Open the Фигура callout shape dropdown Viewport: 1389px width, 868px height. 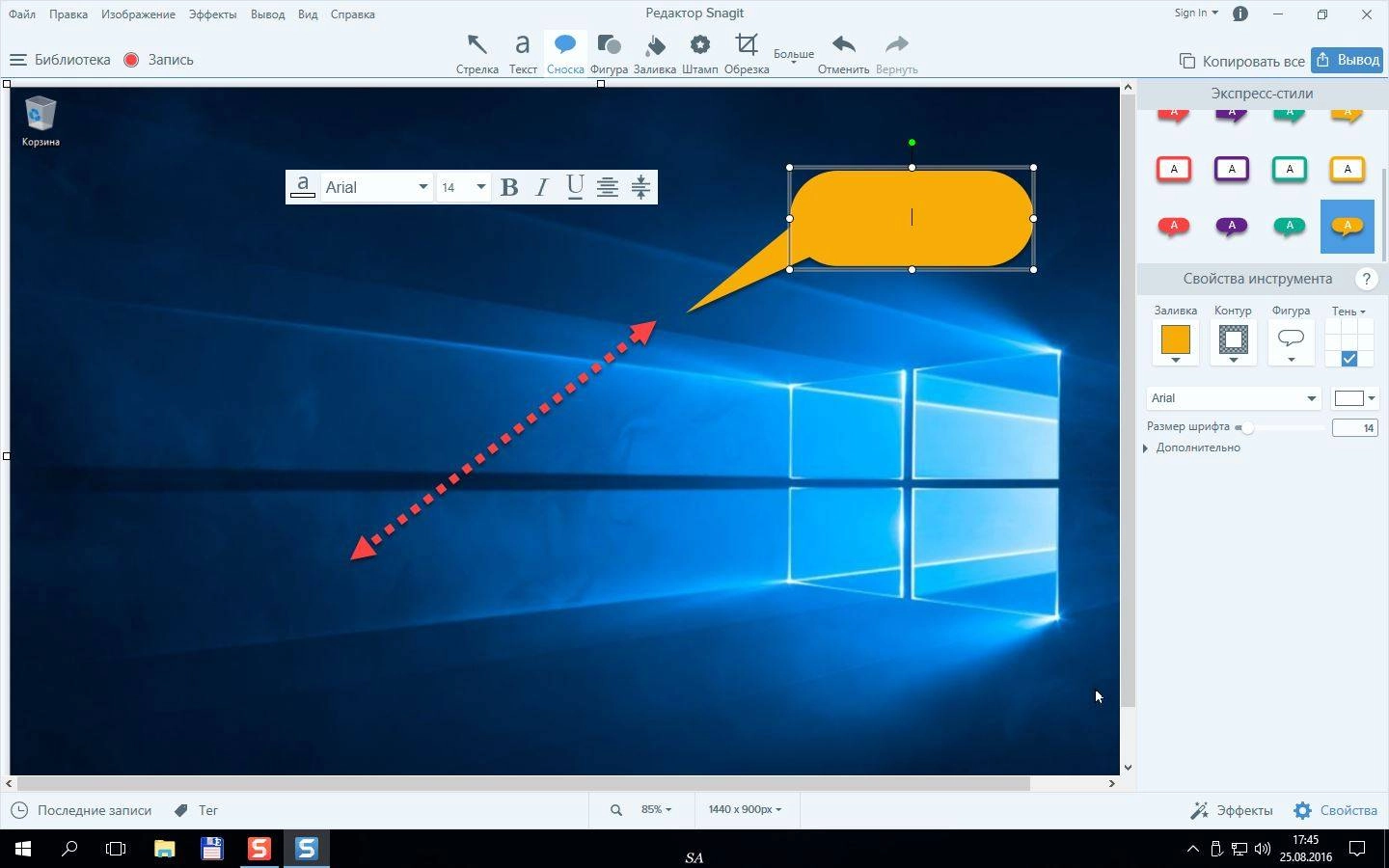(x=1291, y=342)
